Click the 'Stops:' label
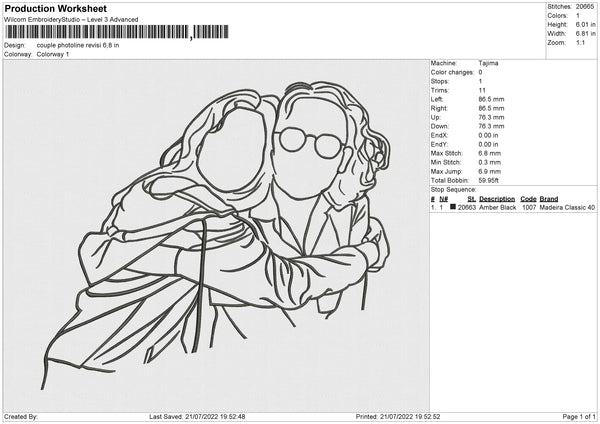The image size is (600, 424). click(x=440, y=82)
